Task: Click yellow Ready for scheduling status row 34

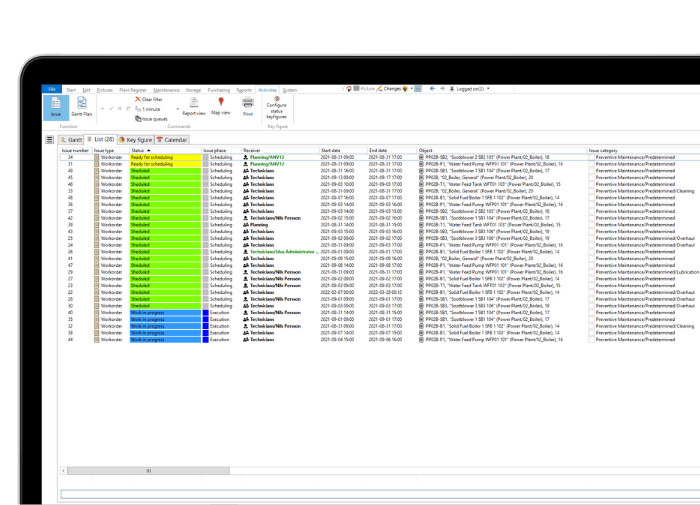Action: point(165,157)
